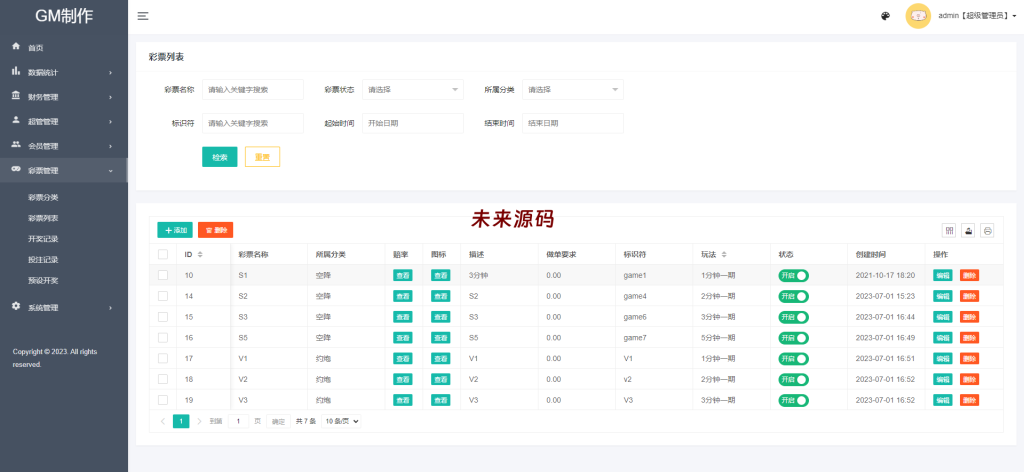Select page 1 in pagination

pyautogui.click(x=181, y=421)
